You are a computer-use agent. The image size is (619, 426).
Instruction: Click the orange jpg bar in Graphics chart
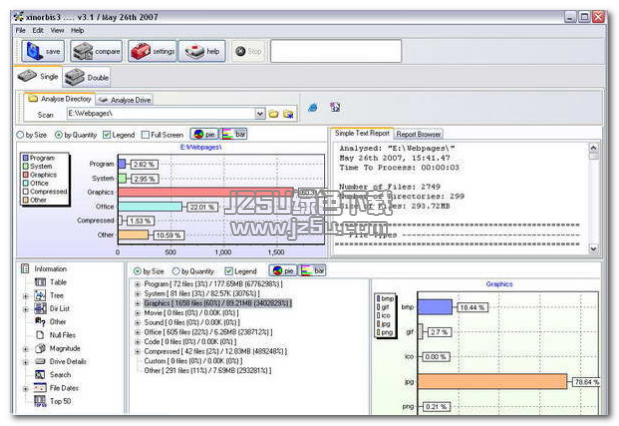point(492,382)
